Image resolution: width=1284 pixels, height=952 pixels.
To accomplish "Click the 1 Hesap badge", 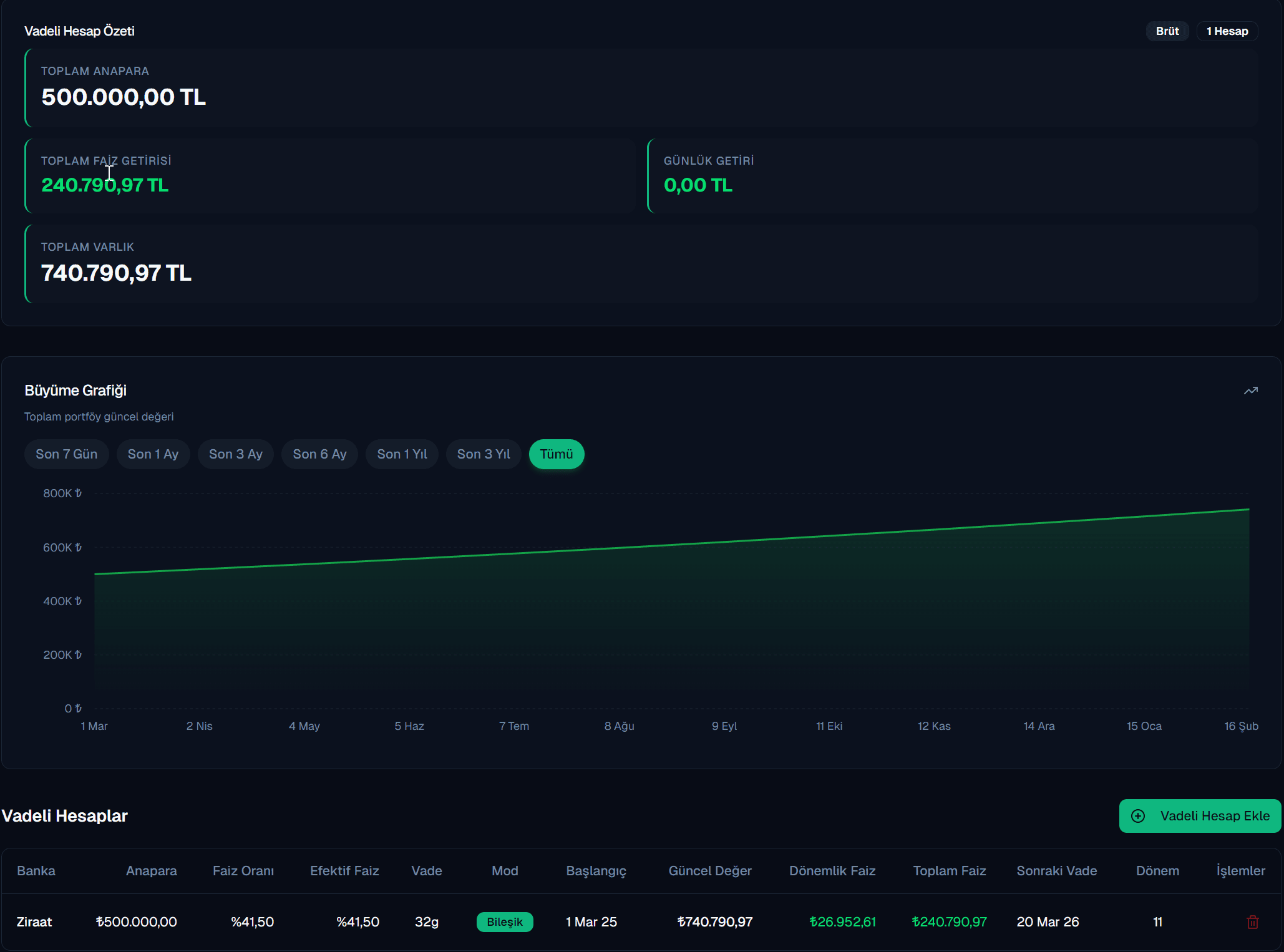I will coord(1227,31).
